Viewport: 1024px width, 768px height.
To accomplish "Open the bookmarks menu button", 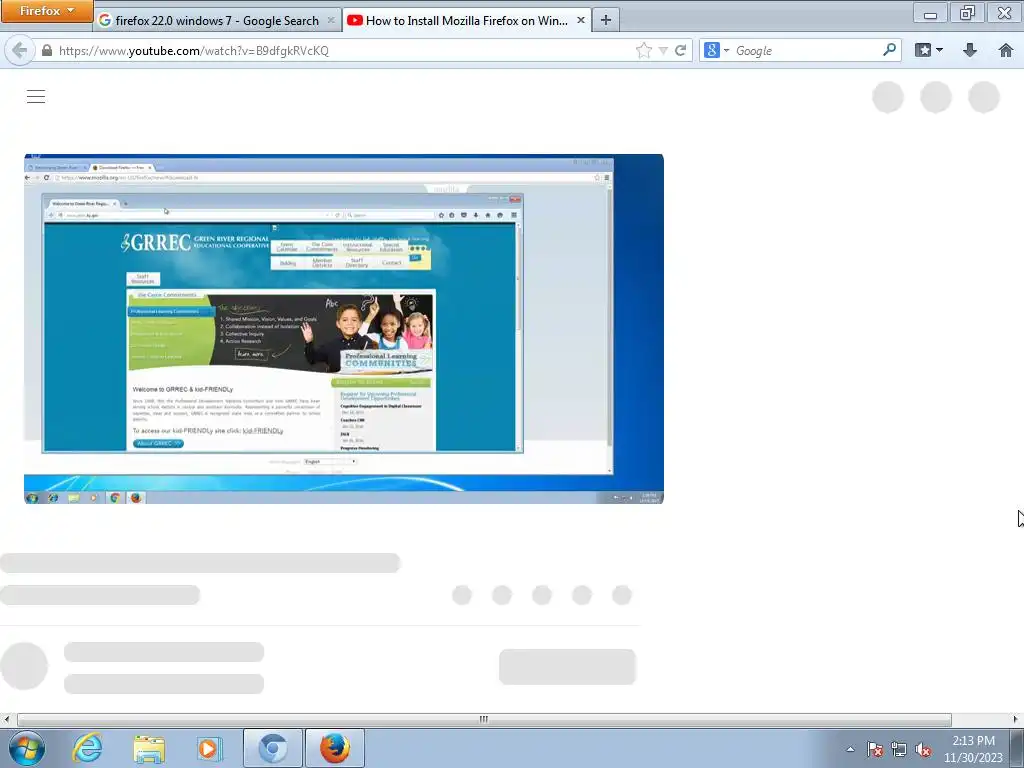I will [929, 50].
